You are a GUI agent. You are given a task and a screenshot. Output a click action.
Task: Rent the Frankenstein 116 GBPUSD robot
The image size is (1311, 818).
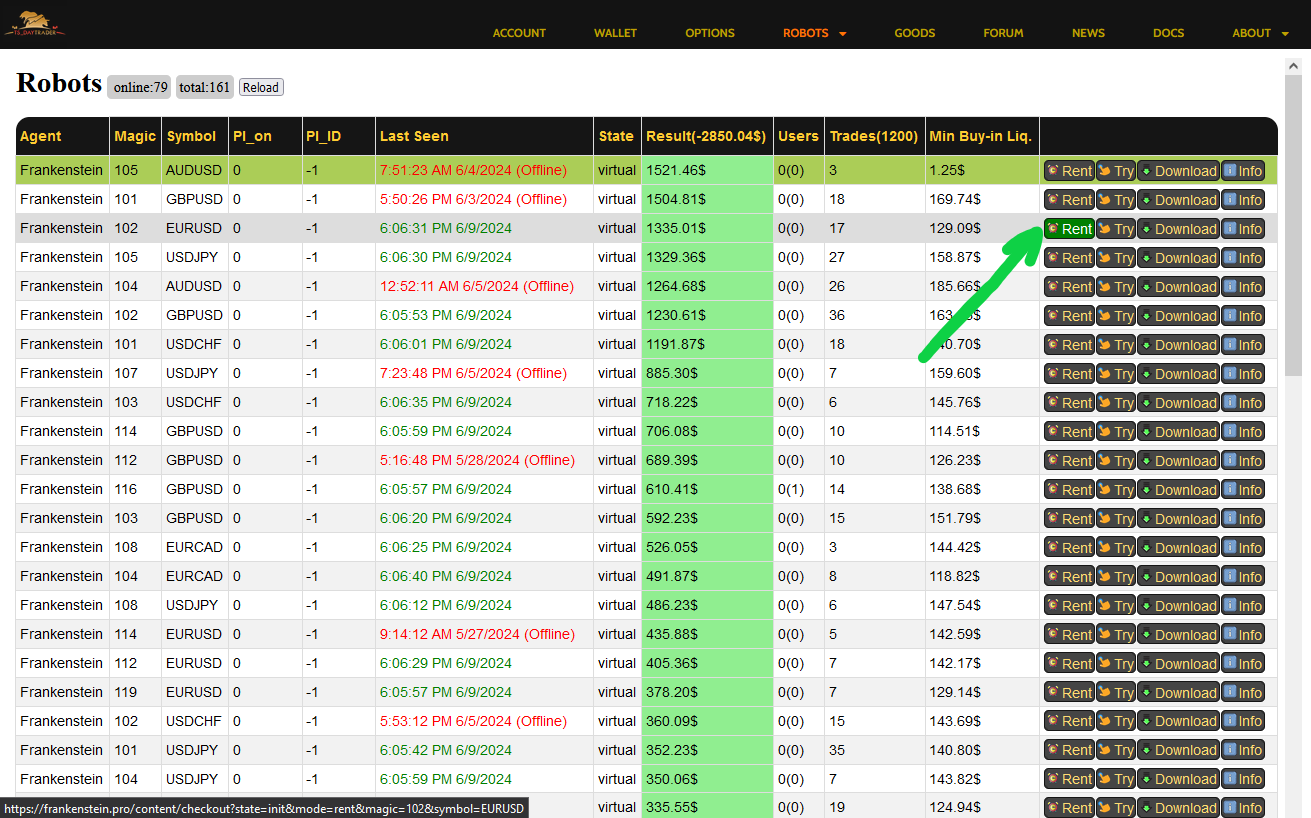[1068, 490]
